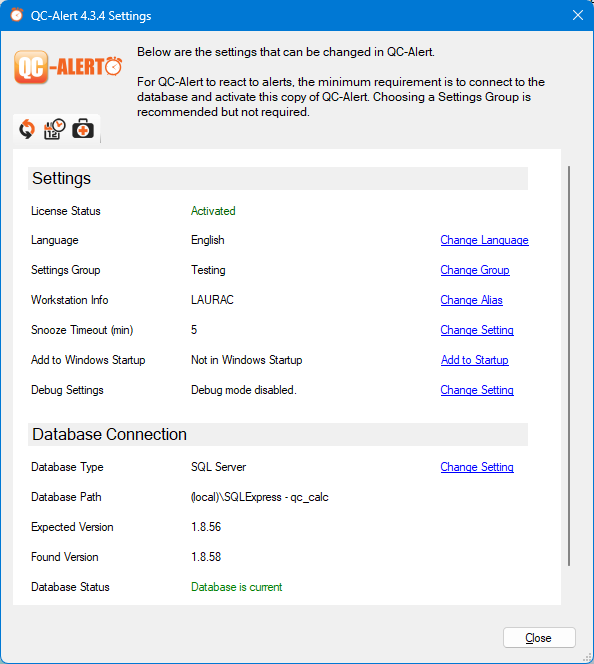
Task: Click the Debug Settings label
Action: tap(67, 390)
